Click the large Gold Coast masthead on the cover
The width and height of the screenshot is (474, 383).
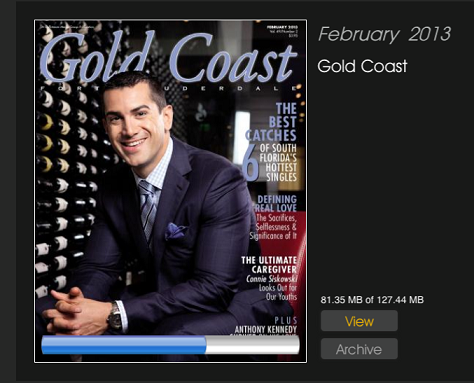169,57
